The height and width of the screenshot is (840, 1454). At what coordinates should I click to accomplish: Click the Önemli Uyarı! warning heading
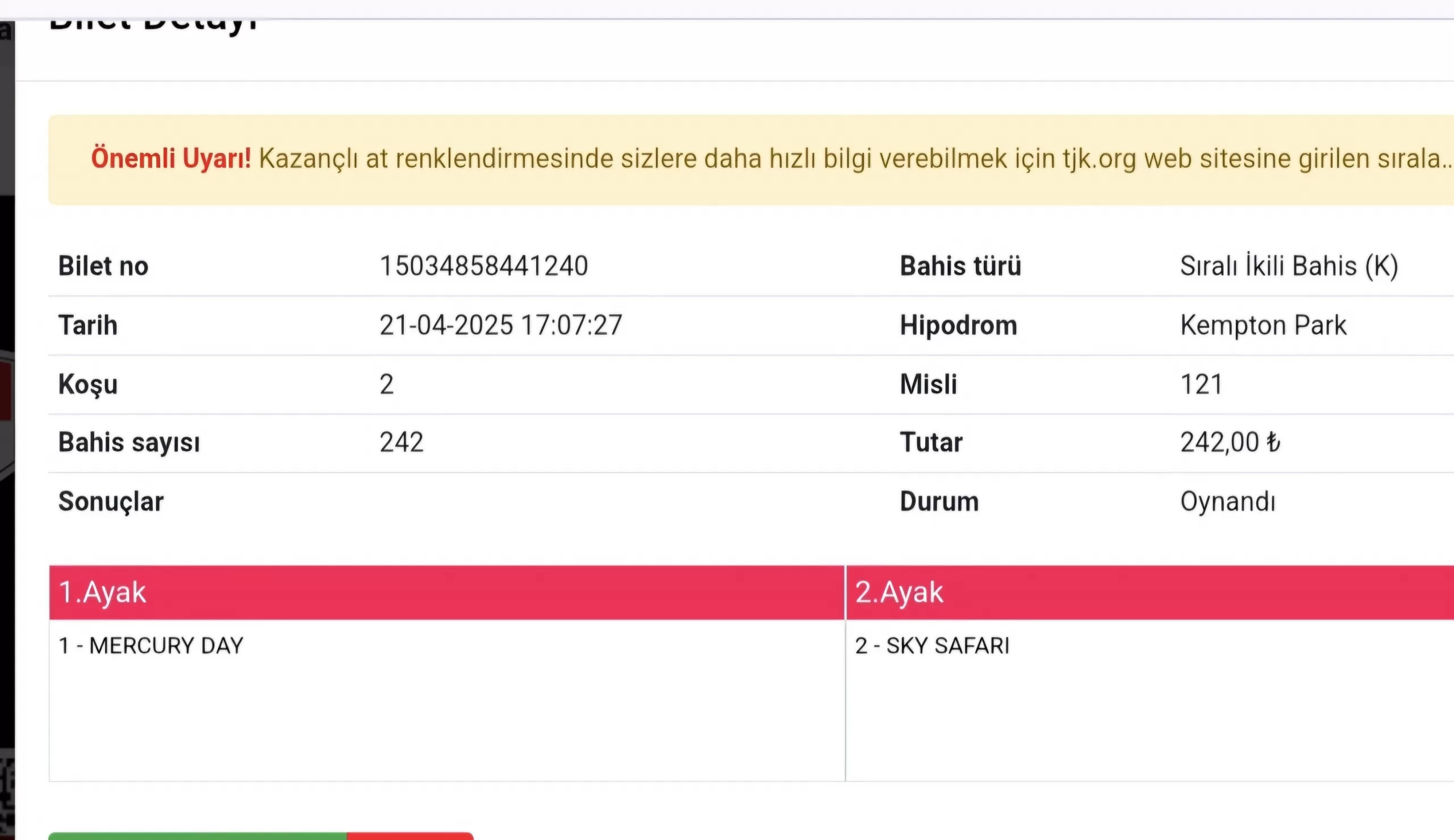click(x=171, y=158)
